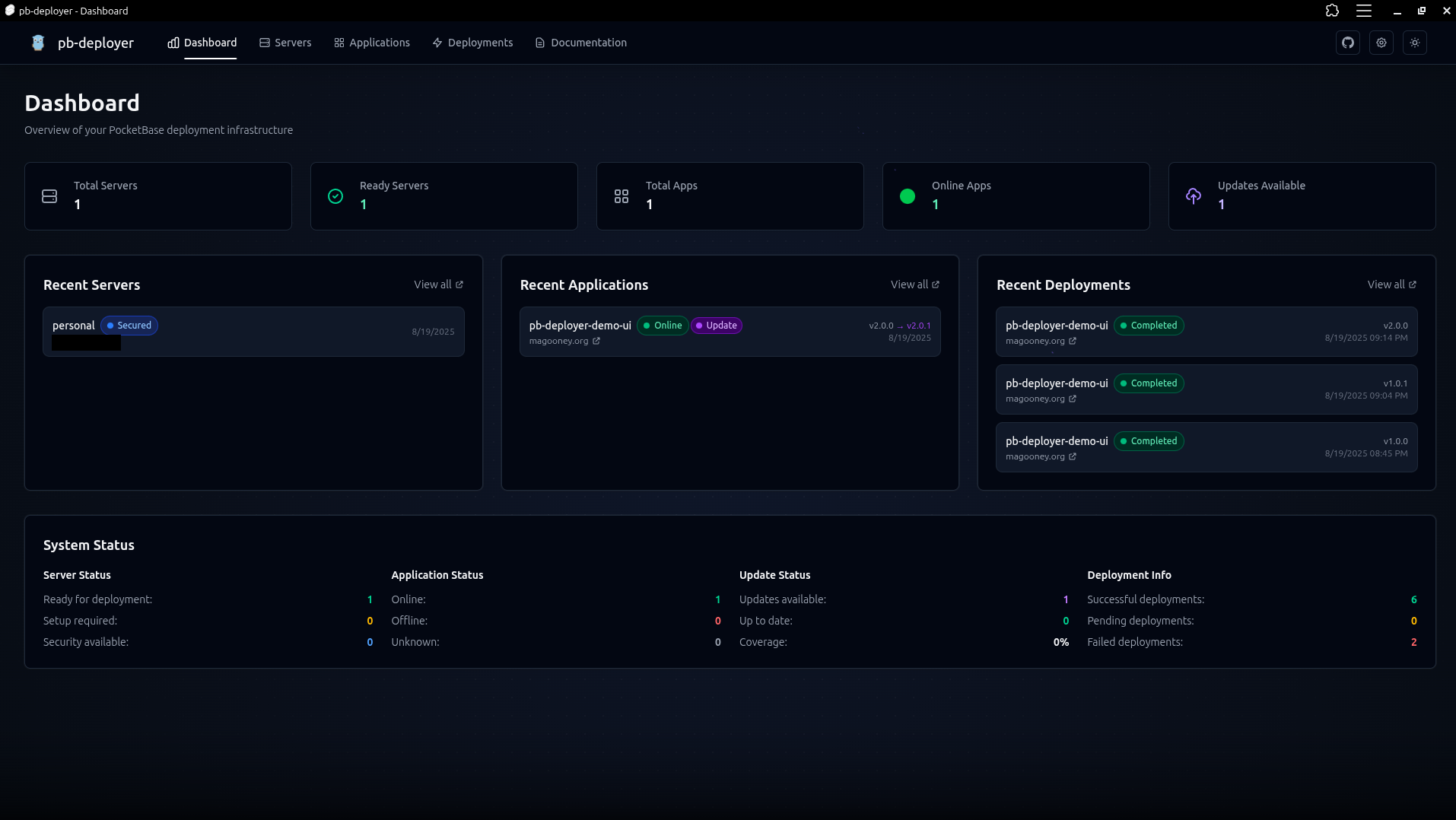
Task: Open magooney.org link icon for v1.0.1 deployment
Action: pos(1073,399)
